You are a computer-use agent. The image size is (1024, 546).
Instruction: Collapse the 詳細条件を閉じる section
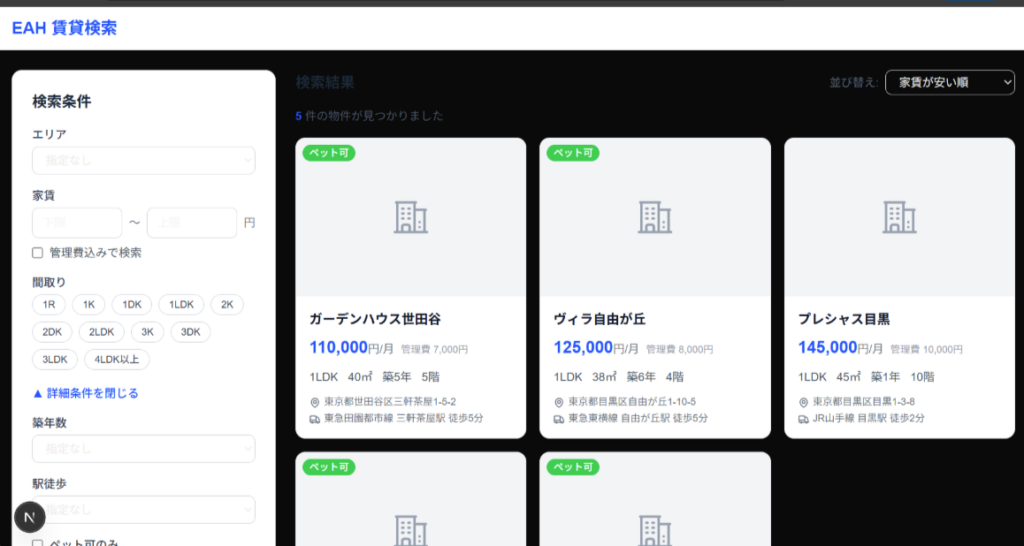[x=85, y=393]
